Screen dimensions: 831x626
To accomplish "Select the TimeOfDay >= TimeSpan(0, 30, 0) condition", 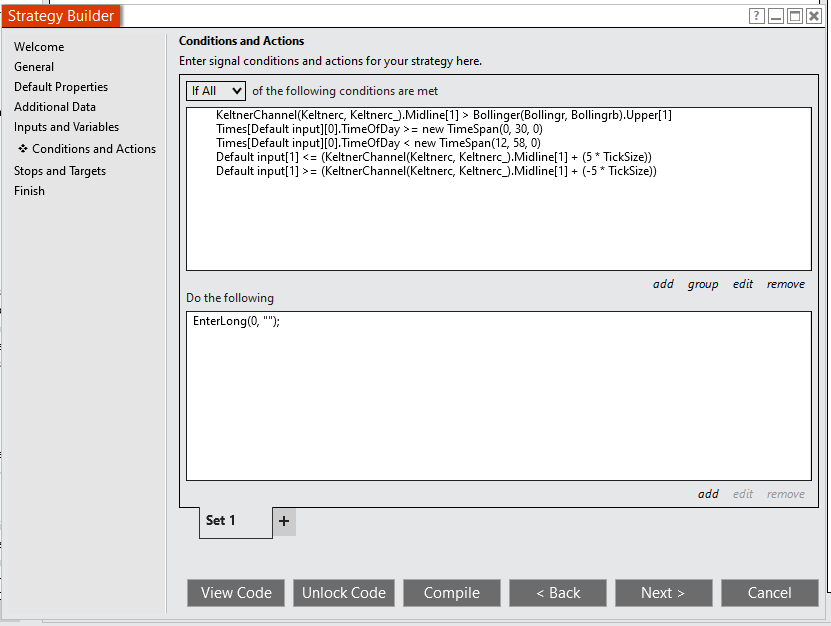I will [379, 129].
